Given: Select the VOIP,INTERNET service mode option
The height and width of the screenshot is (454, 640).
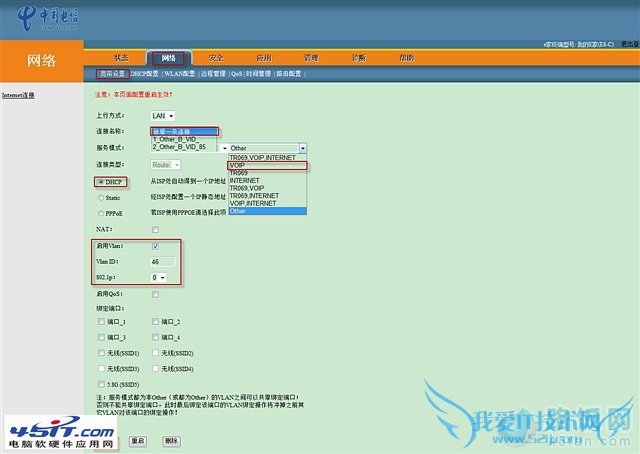Looking at the screenshot, I should coord(267,203).
